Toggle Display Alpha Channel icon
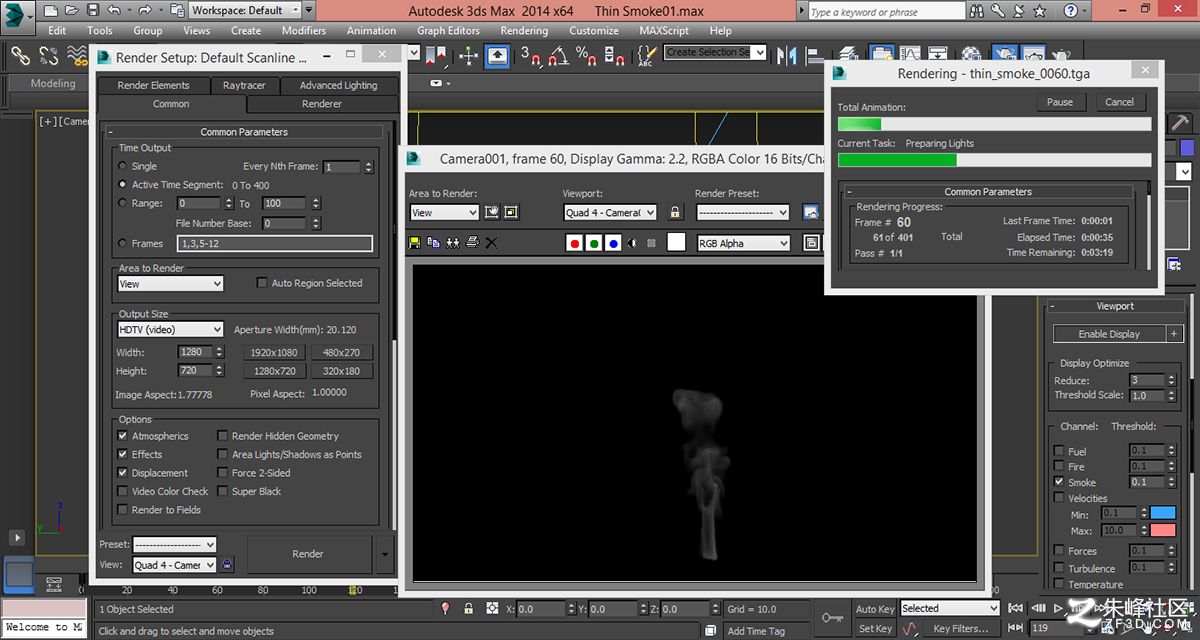Image resolution: width=1200 pixels, height=640 pixels. (x=632, y=243)
